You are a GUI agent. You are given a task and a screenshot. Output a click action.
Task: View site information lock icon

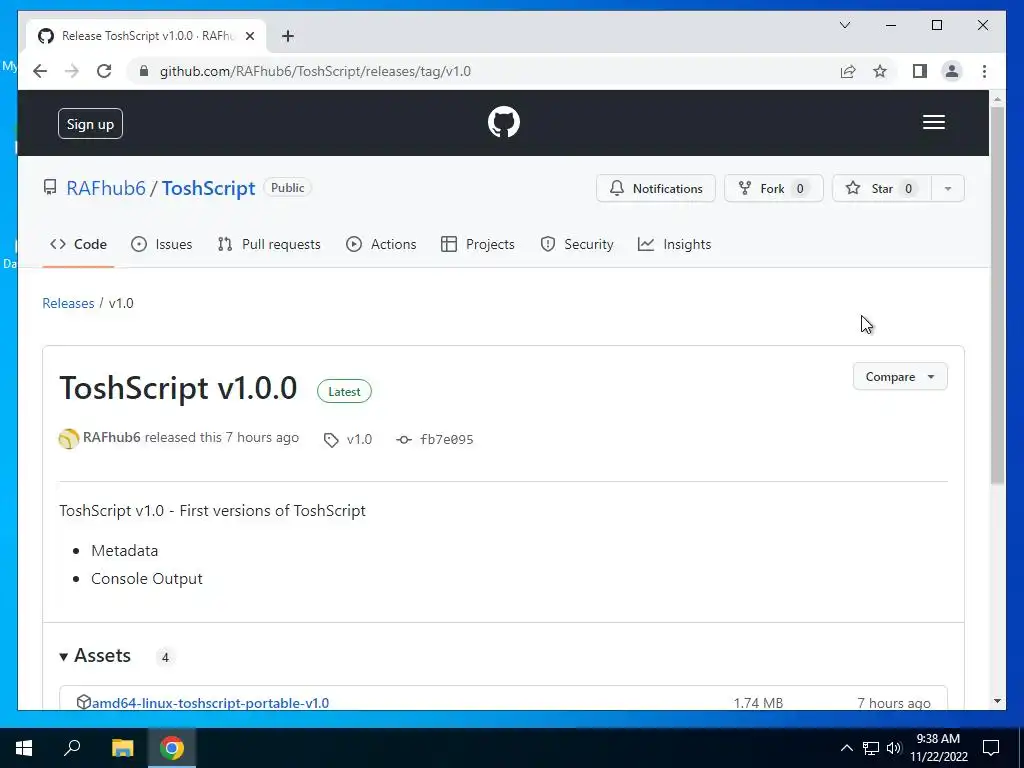(x=144, y=71)
